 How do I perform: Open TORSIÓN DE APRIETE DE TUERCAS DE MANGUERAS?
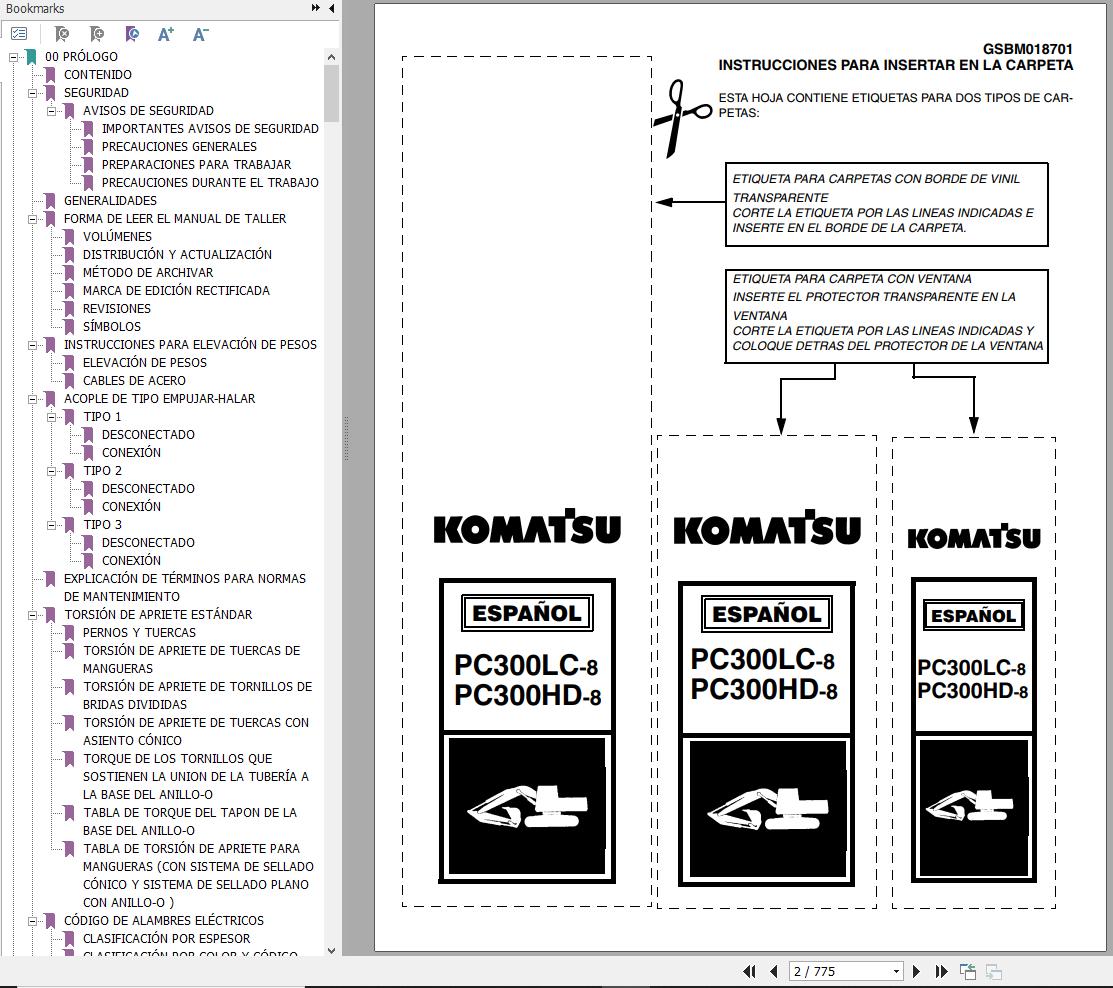pyautogui.click(x=192, y=659)
